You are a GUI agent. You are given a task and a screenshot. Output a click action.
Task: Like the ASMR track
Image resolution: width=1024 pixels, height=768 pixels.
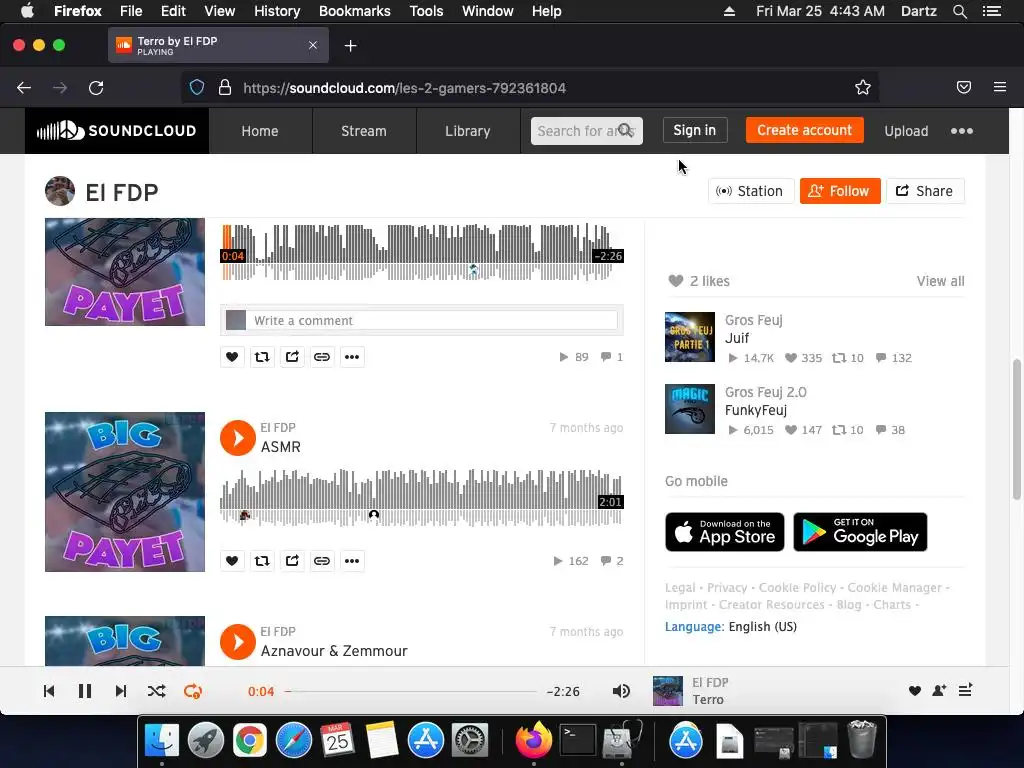tap(232, 560)
